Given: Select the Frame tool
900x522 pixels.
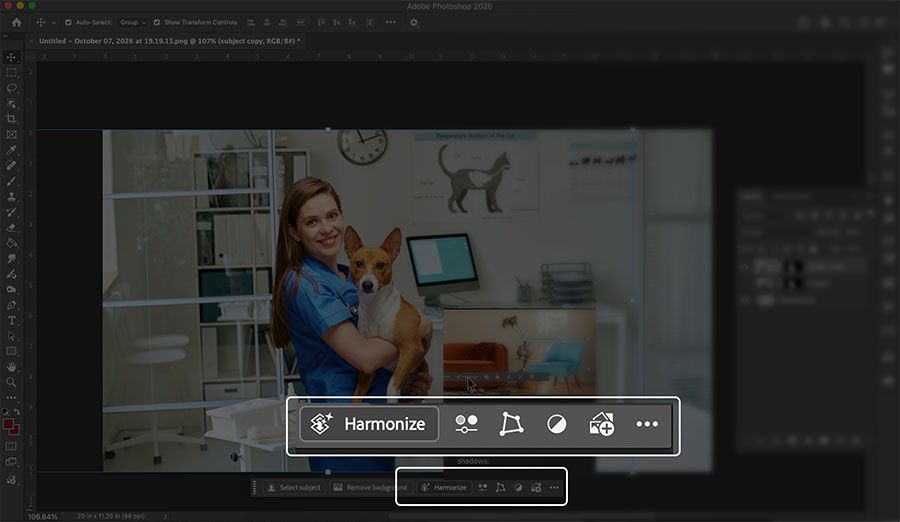Looking at the screenshot, I should pyautogui.click(x=11, y=135).
